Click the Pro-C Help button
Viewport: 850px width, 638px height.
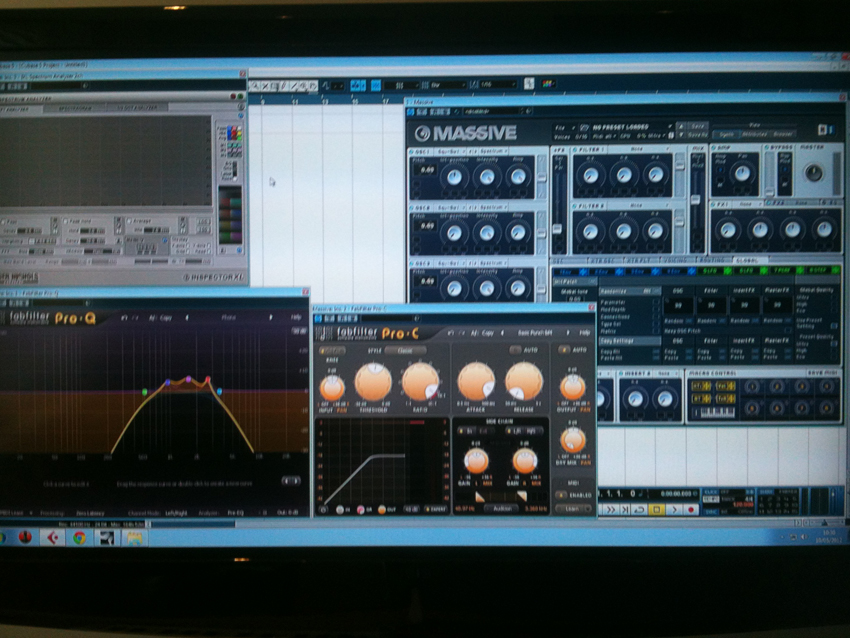584,332
